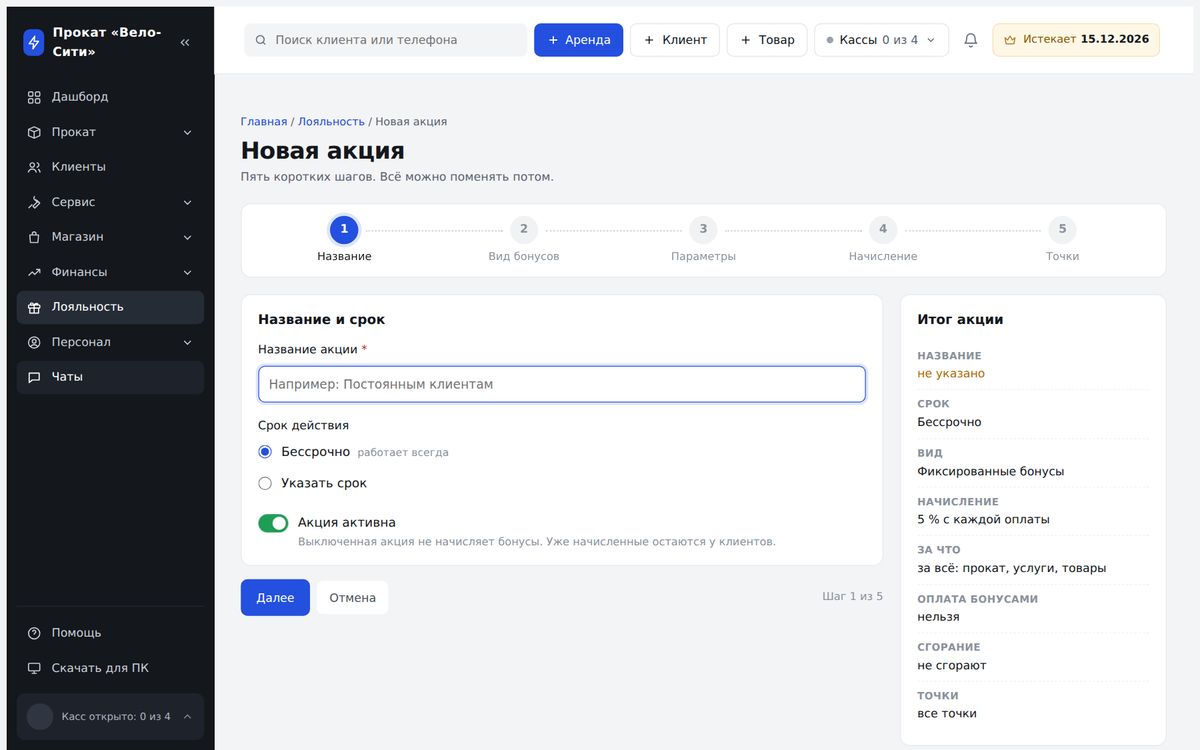Go to step 4 Начисление
This screenshot has height=750, width=1200.
click(x=883, y=240)
